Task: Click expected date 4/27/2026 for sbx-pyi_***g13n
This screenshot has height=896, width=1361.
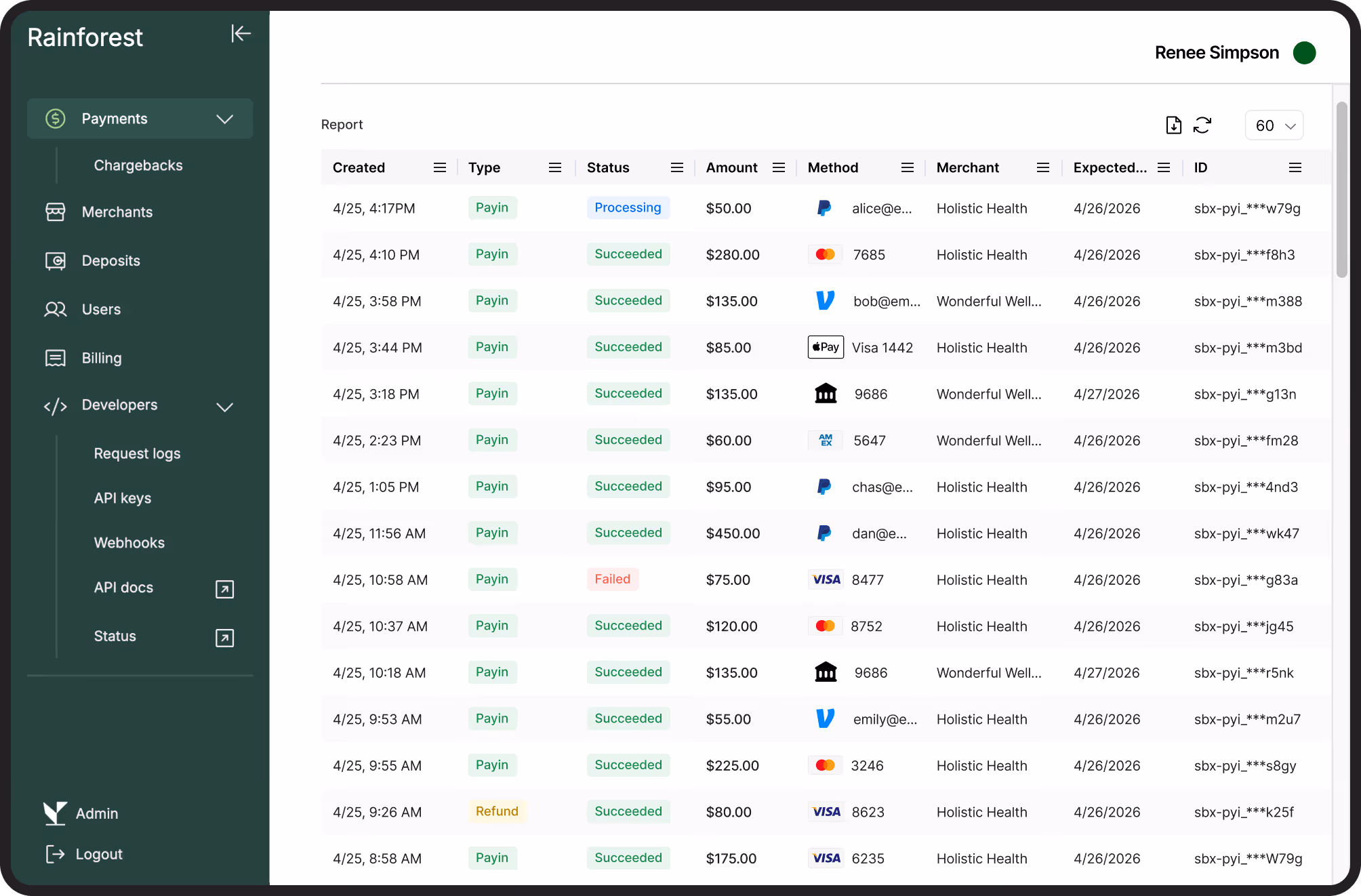Action: [x=1107, y=394]
